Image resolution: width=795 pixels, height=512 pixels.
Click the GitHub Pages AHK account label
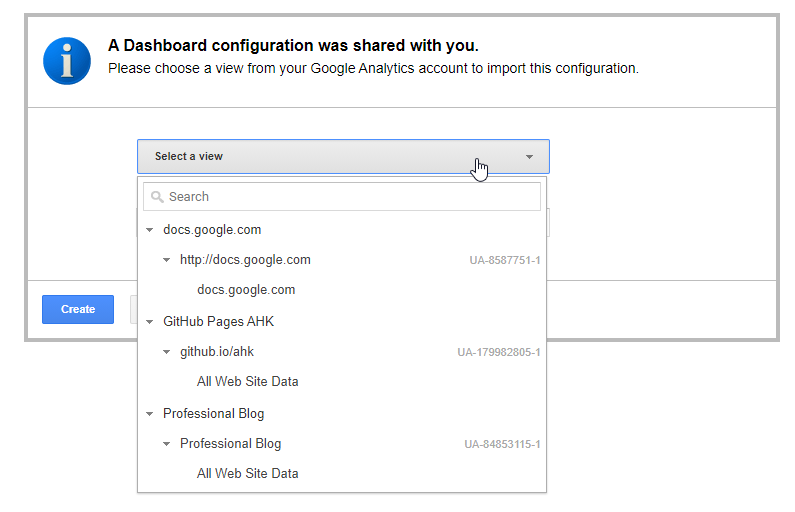[x=218, y=322]
